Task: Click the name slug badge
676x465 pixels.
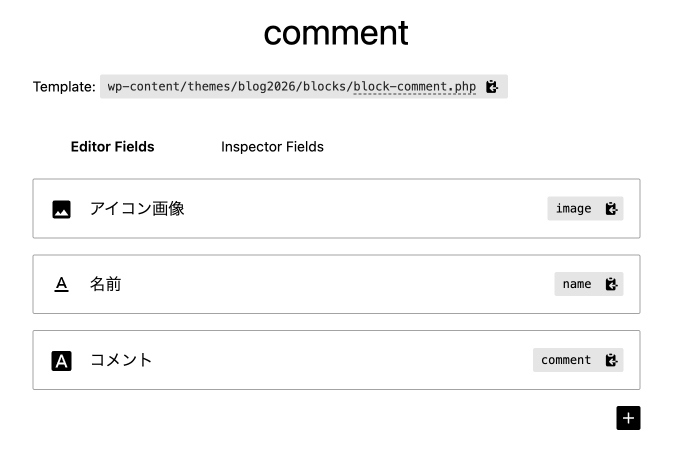Action: pyautogui.click(x=577, y=284)
